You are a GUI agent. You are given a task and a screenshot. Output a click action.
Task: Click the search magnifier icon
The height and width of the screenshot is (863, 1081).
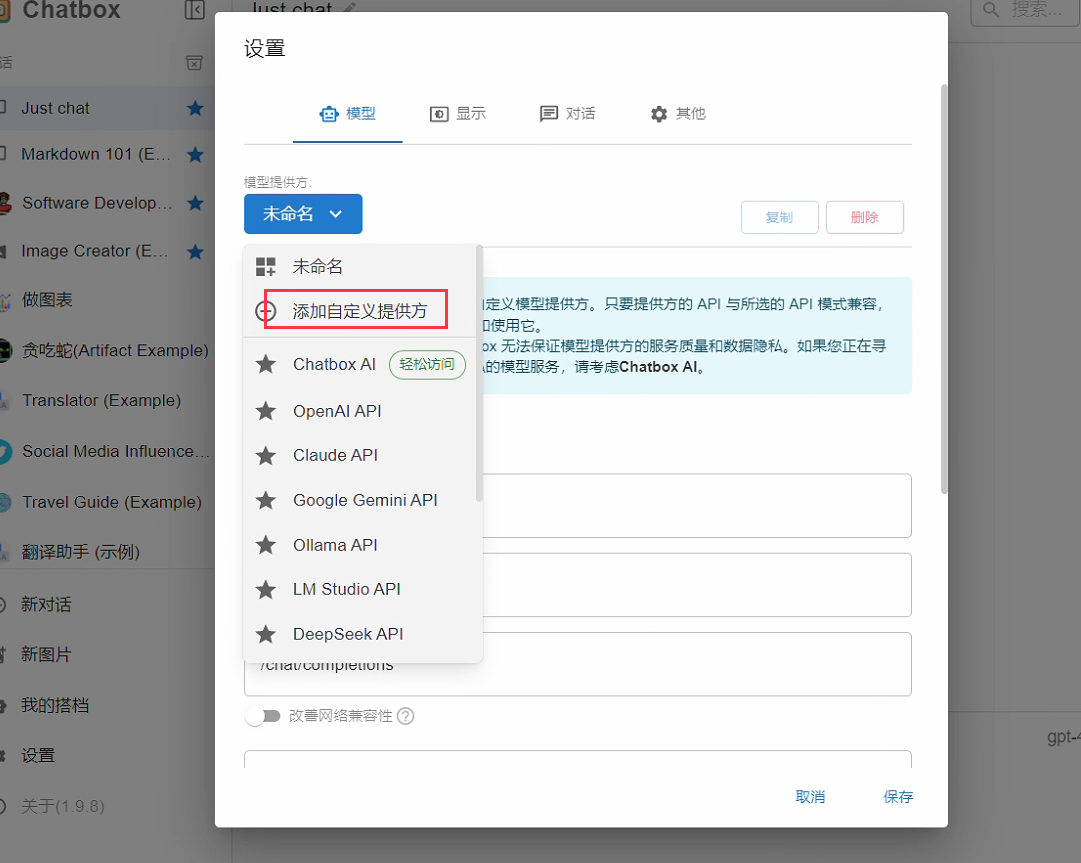(991, 10)
